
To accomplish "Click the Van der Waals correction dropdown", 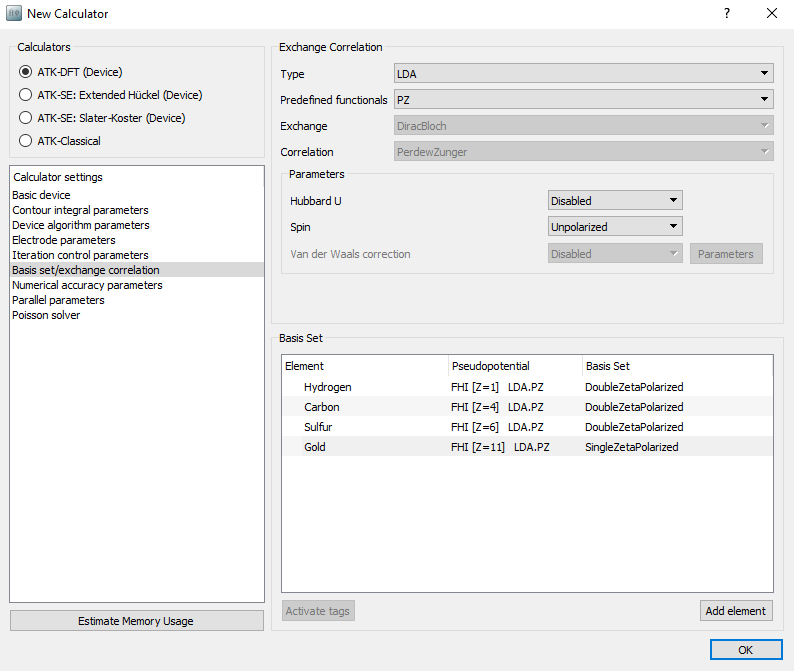I will [615, 254].
